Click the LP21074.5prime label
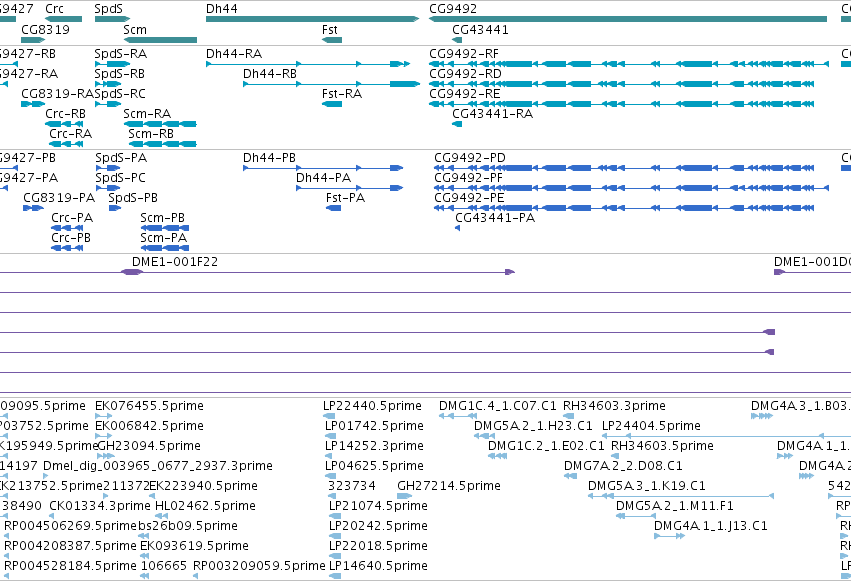 tap(378, 506)
